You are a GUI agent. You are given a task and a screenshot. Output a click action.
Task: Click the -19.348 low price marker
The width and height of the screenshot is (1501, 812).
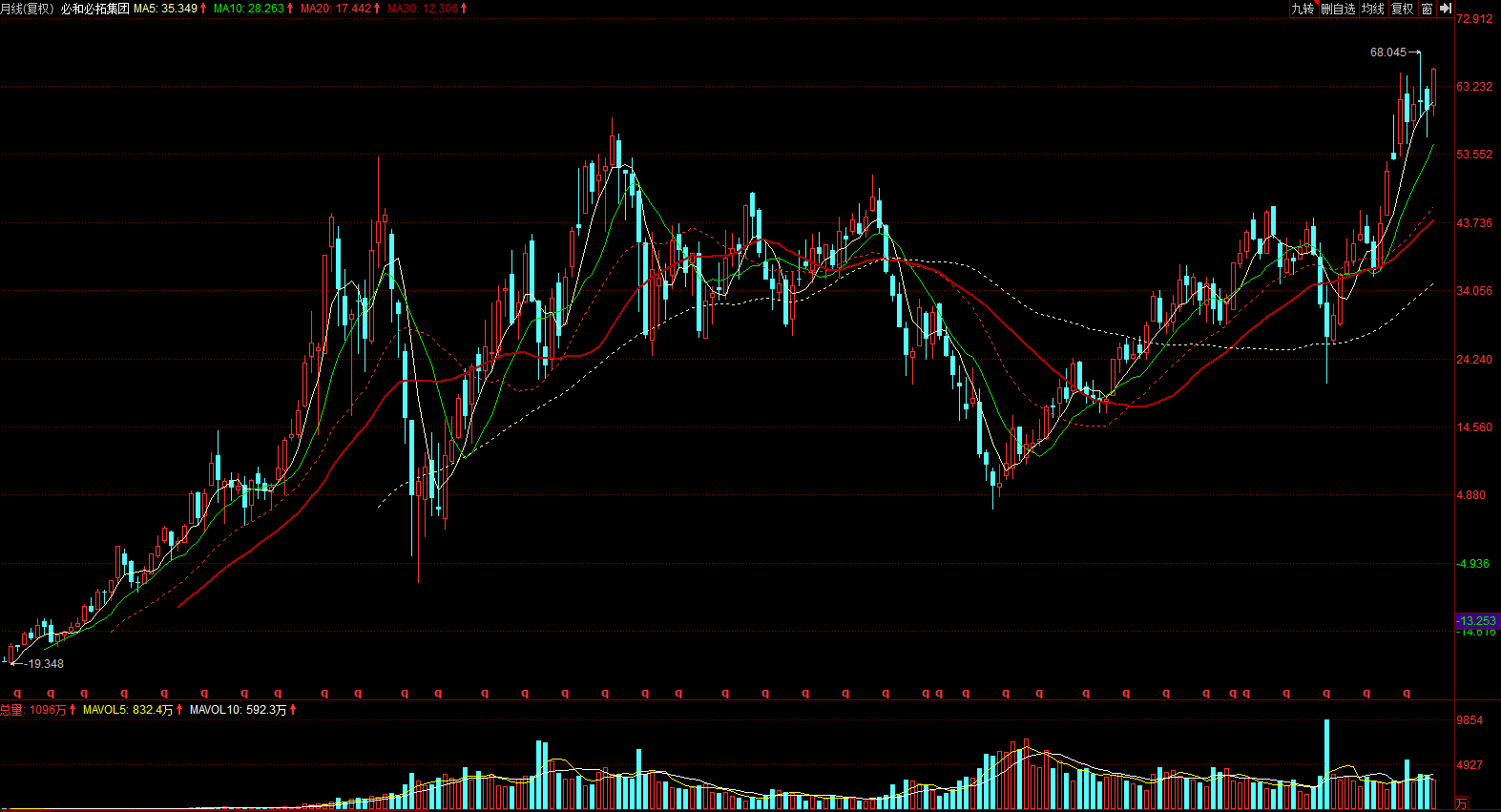point(43,664)
